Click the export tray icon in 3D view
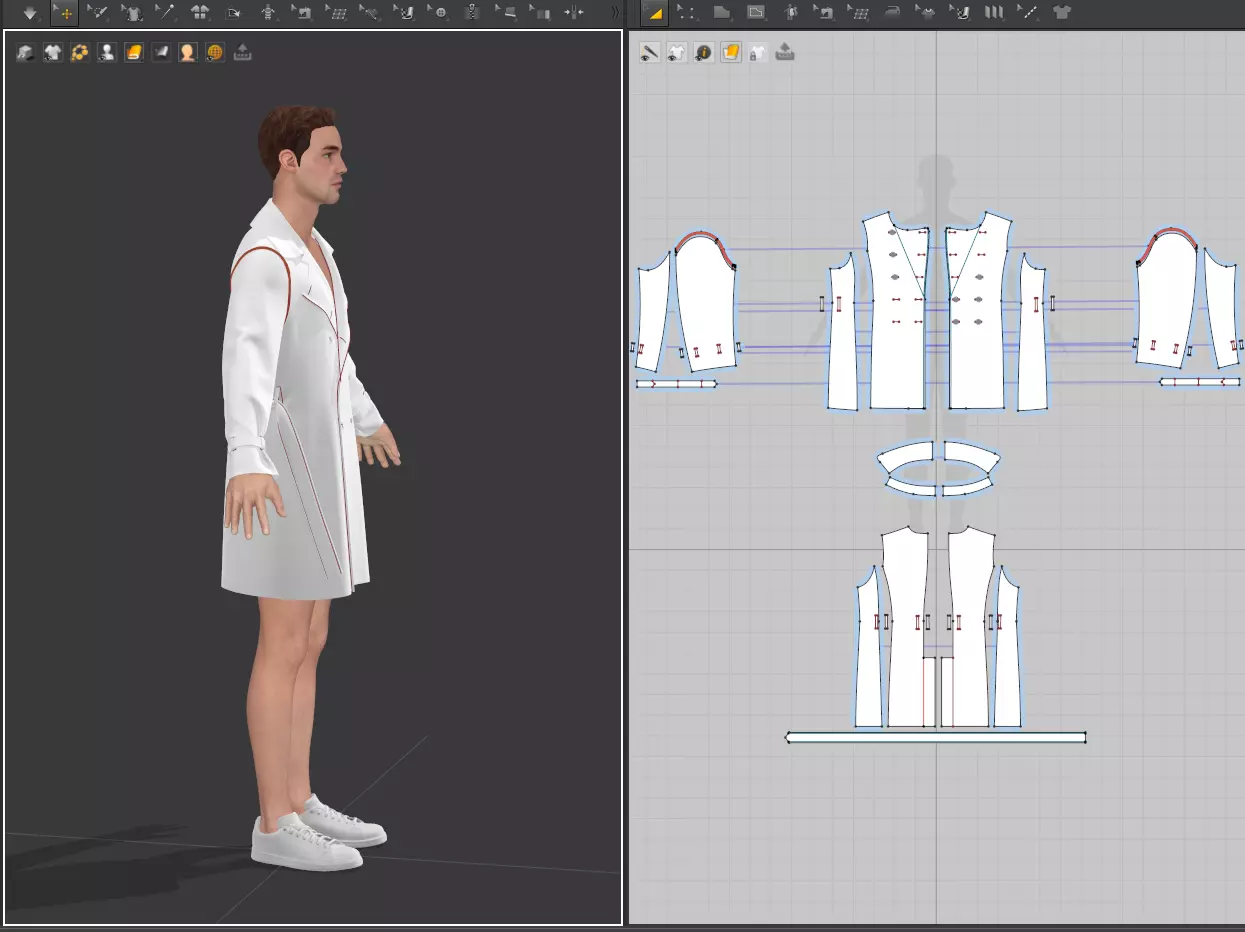The image size is (1245, 932). pos(242,53)
